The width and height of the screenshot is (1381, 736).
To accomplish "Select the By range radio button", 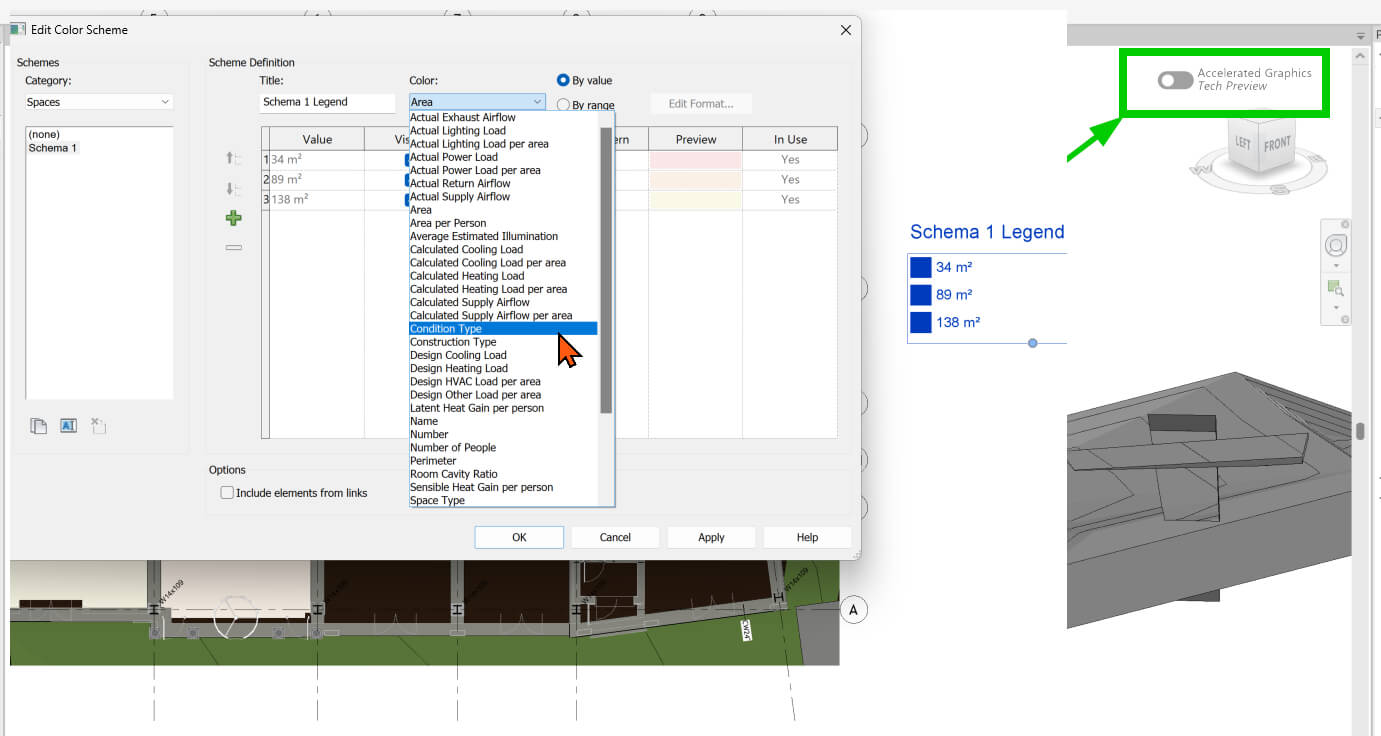I will coord(563,105).
